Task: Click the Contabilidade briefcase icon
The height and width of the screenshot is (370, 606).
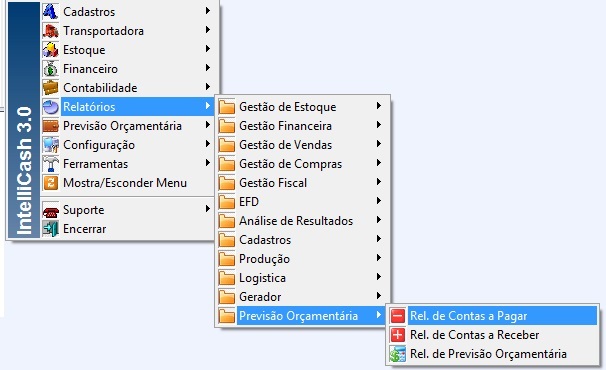Action: (51, 87)
